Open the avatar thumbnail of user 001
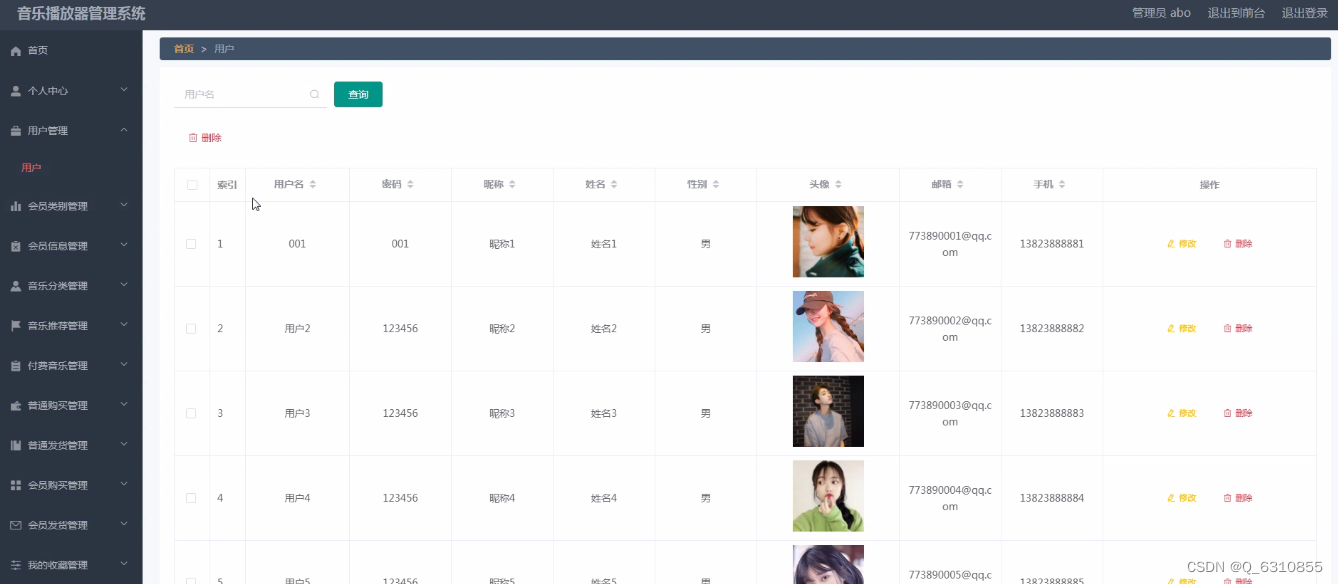The image size is (1338, 584). pyautogui.click(x=828, y=241)
